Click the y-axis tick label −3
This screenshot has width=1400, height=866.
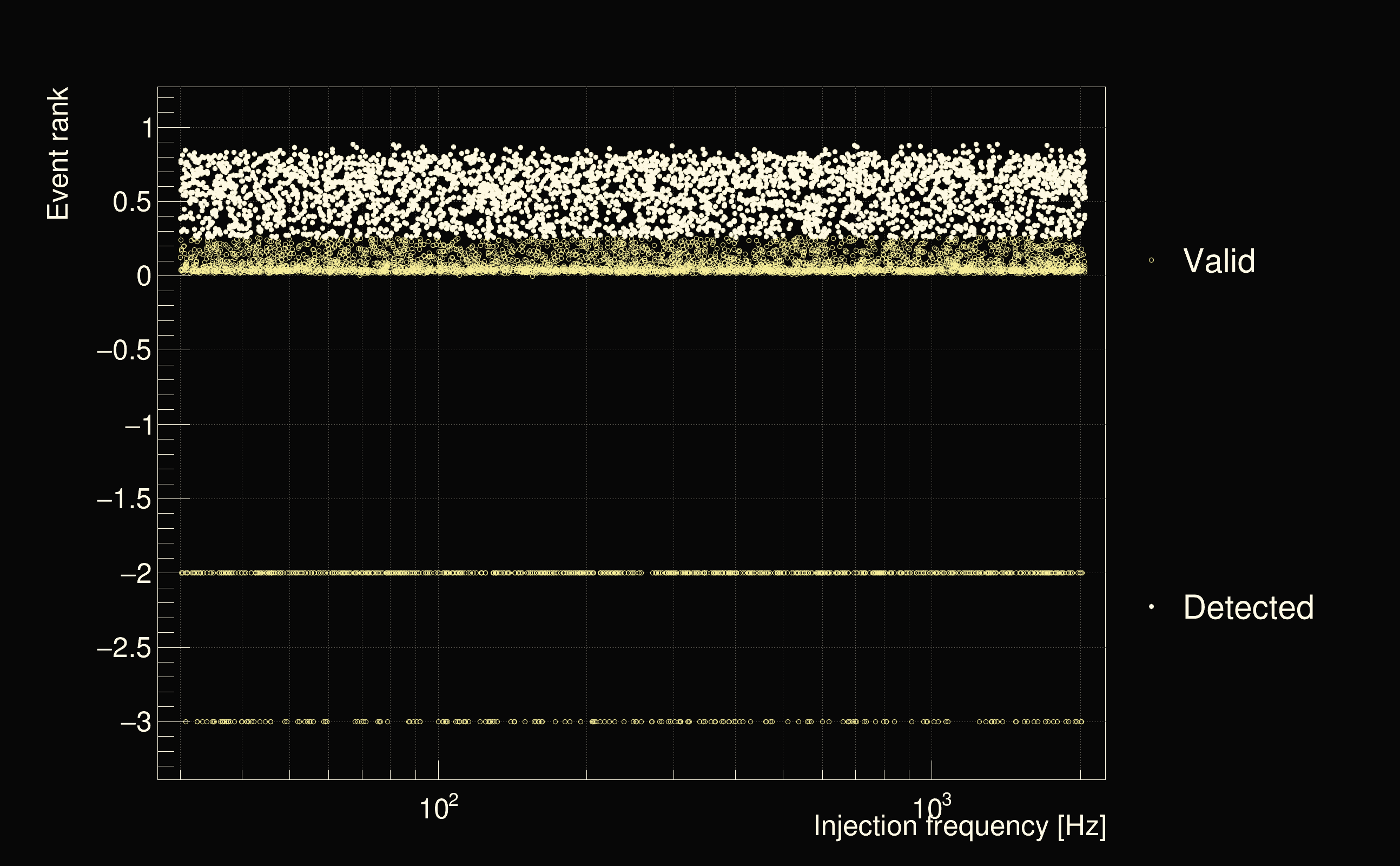point(136,722)
